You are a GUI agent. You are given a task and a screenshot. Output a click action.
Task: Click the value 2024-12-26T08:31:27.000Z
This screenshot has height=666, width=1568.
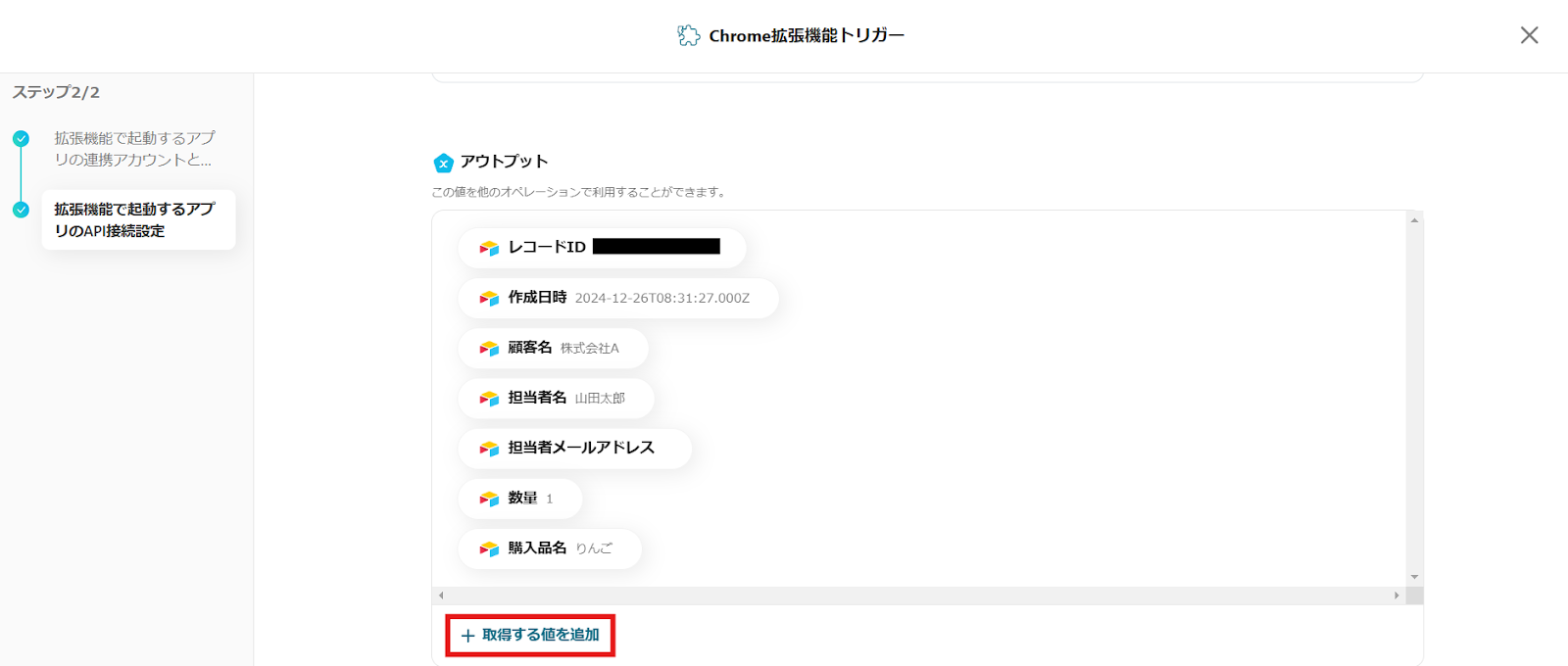click(662, 298)
